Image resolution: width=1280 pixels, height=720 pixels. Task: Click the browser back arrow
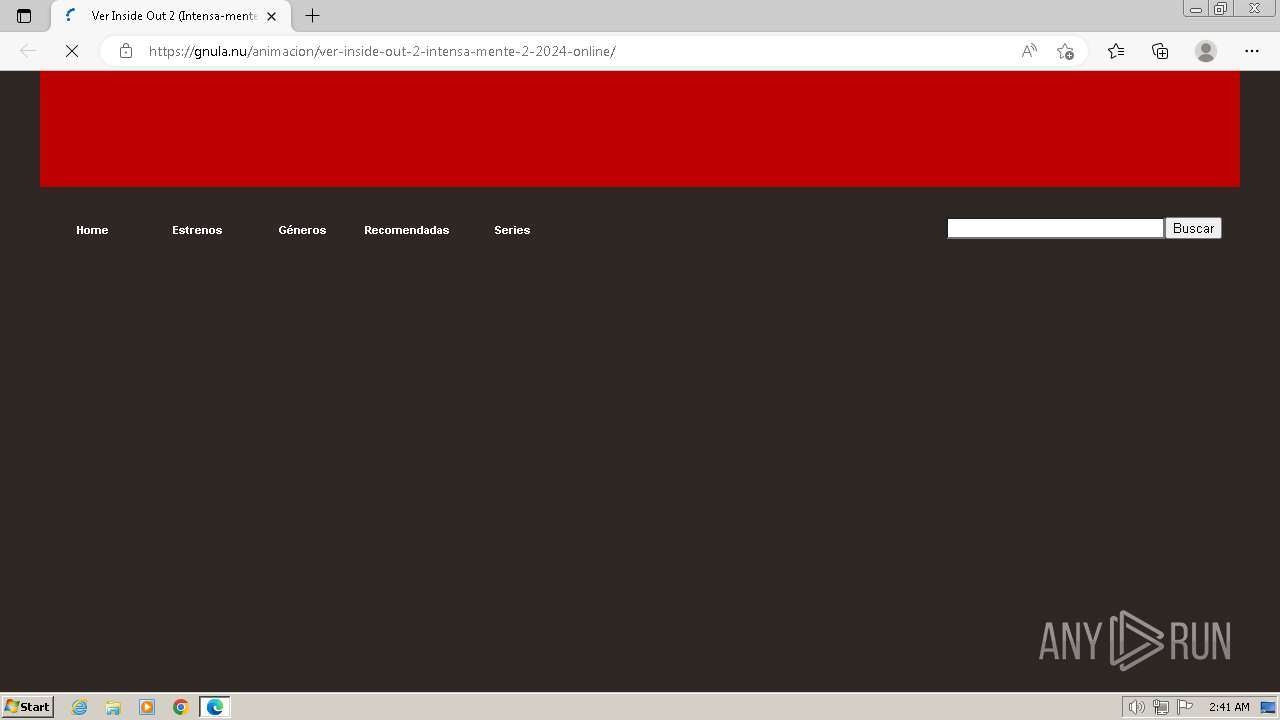[x=28, y=51]
